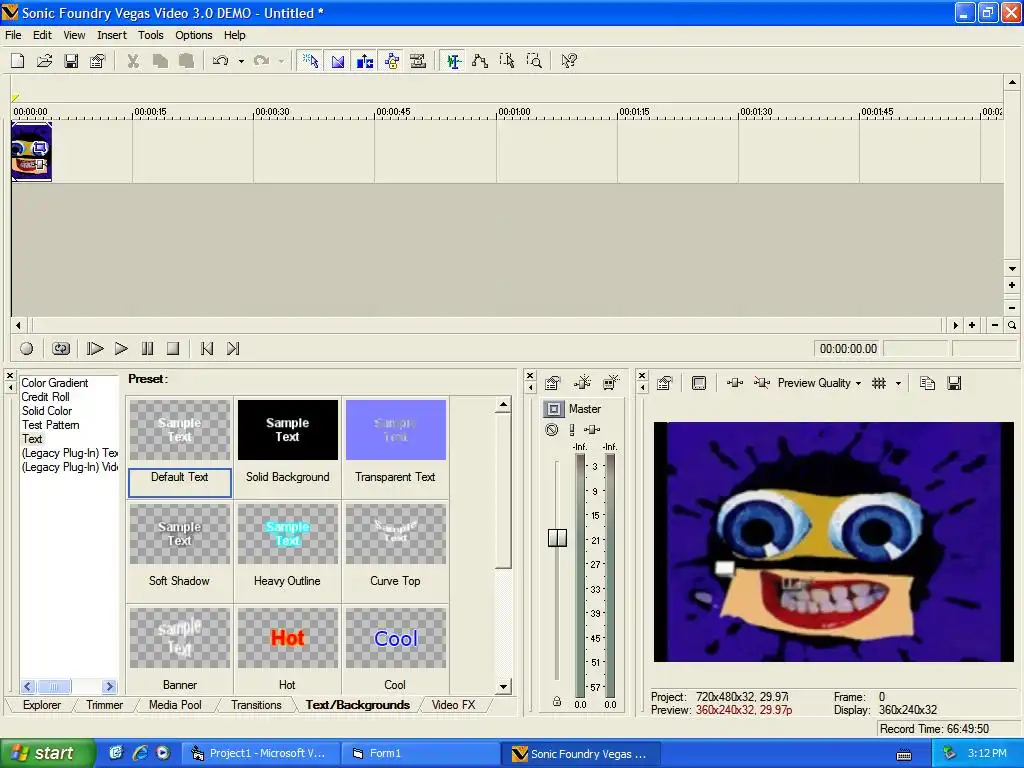Click the Master bus icon
1024x768 pixels.
click(554, 409)
